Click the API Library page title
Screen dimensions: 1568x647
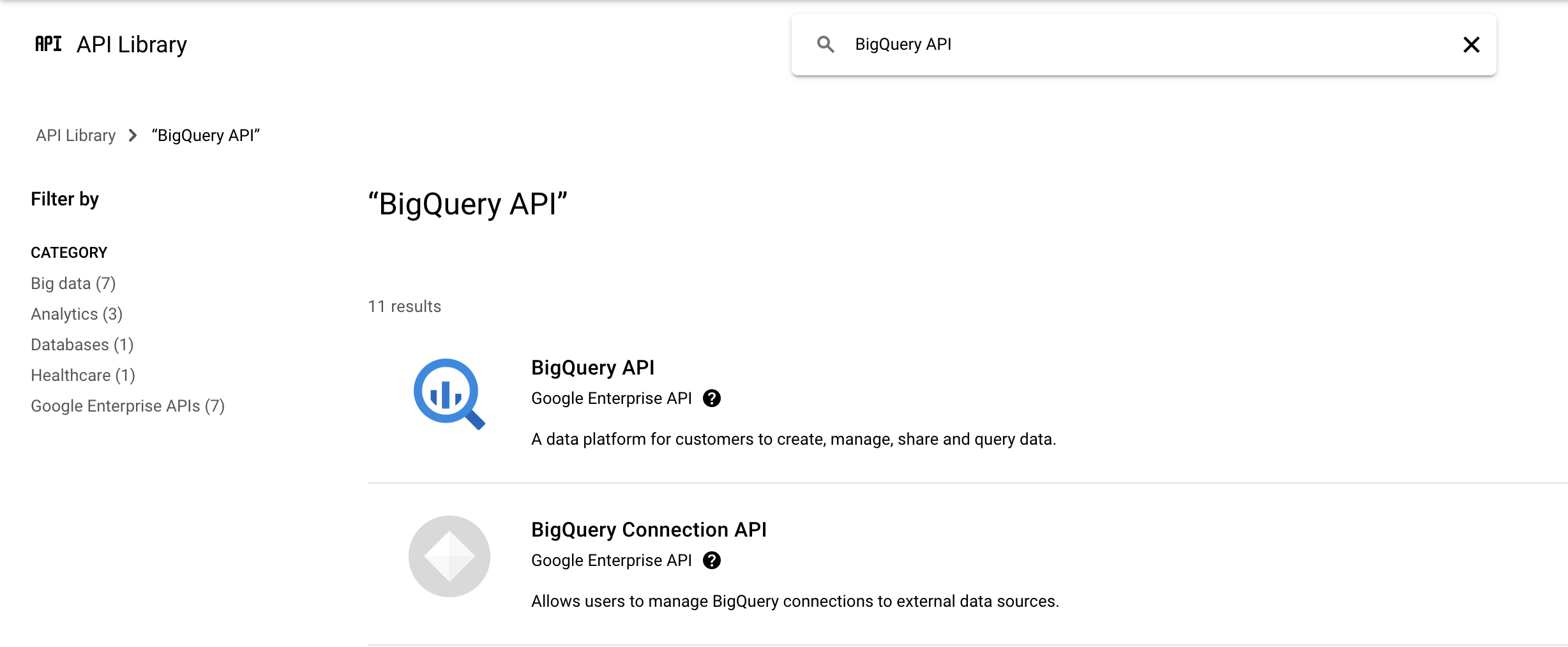(x=132, y=44)
